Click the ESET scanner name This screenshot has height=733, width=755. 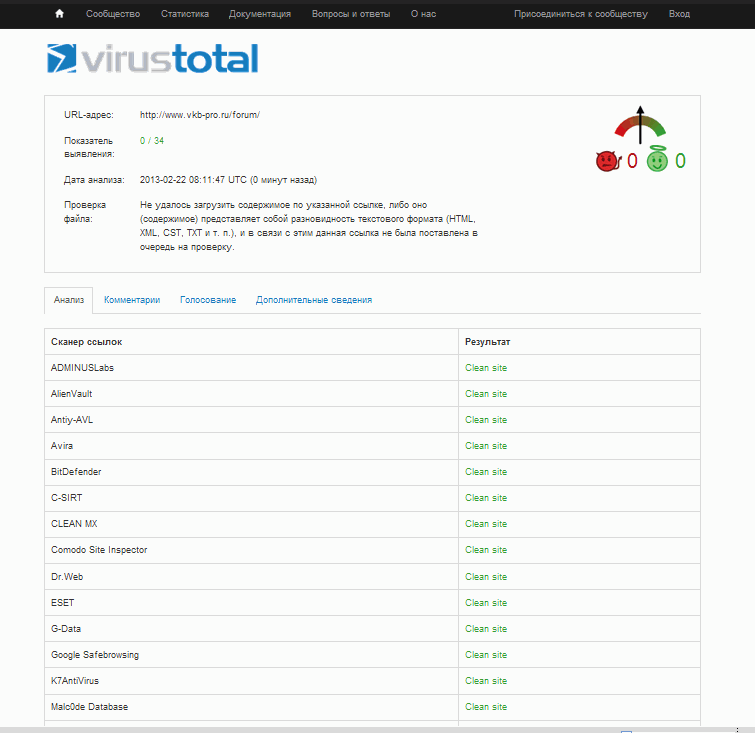(63, 603)
